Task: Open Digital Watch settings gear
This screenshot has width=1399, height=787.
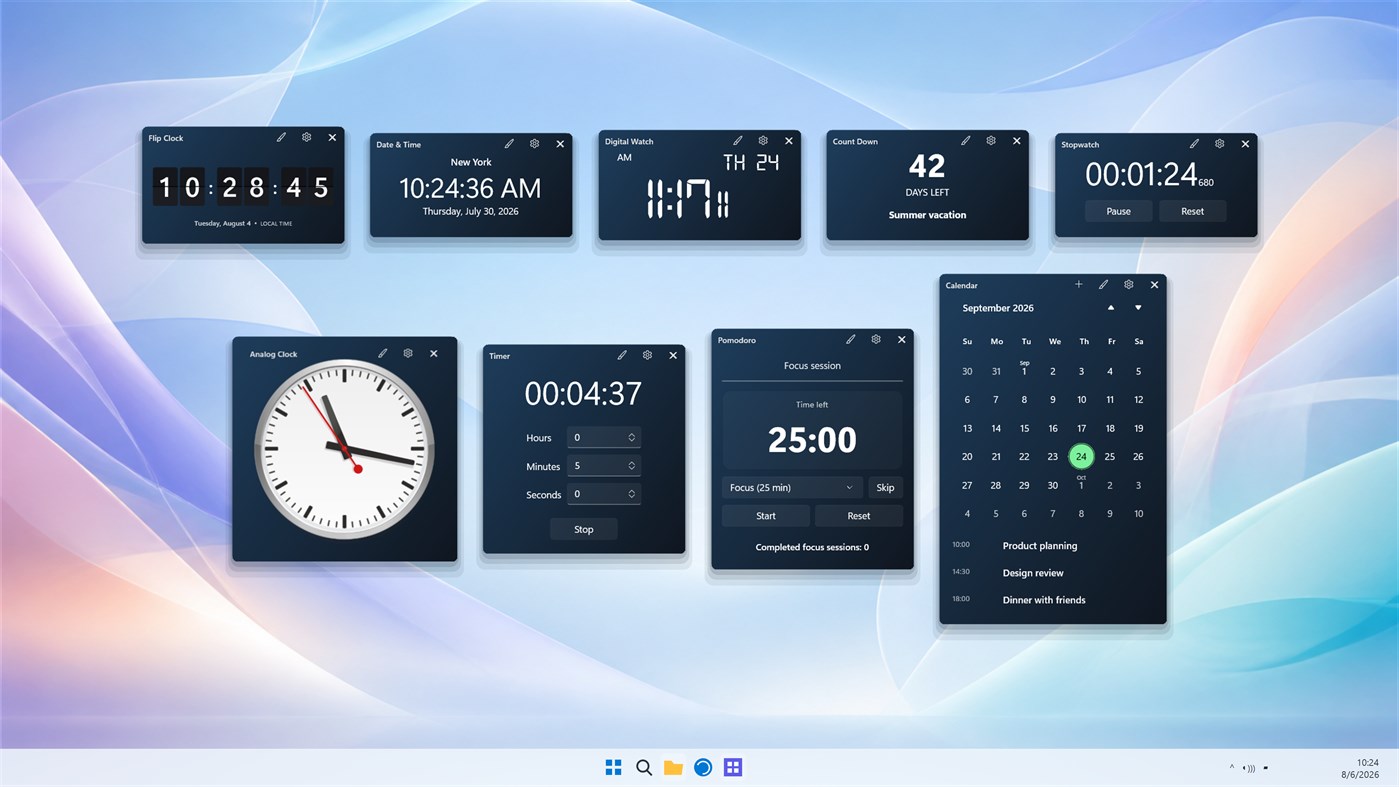Action: pyautogui.click(x=763, y=141)
